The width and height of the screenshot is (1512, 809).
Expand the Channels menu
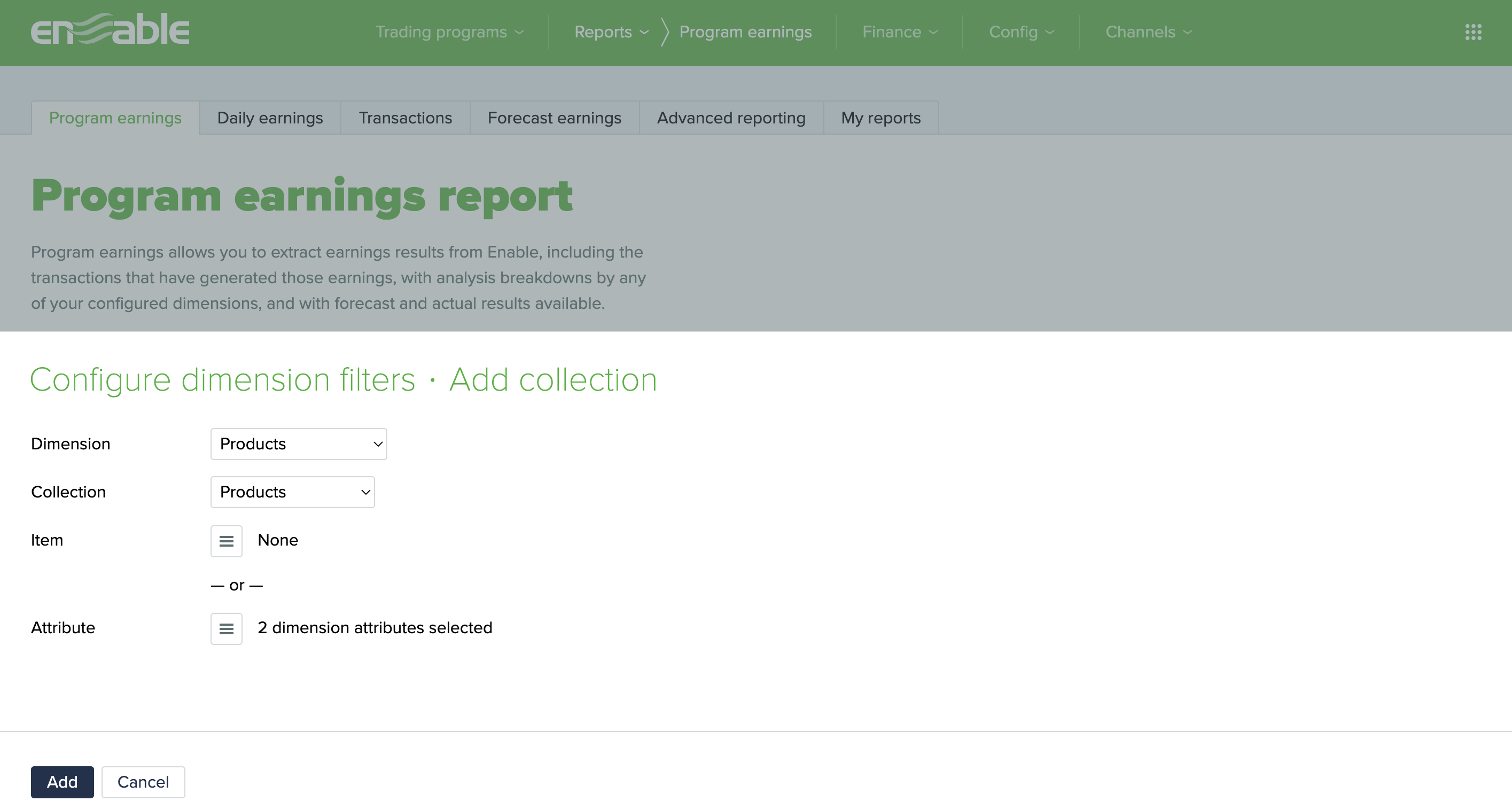1149,32
